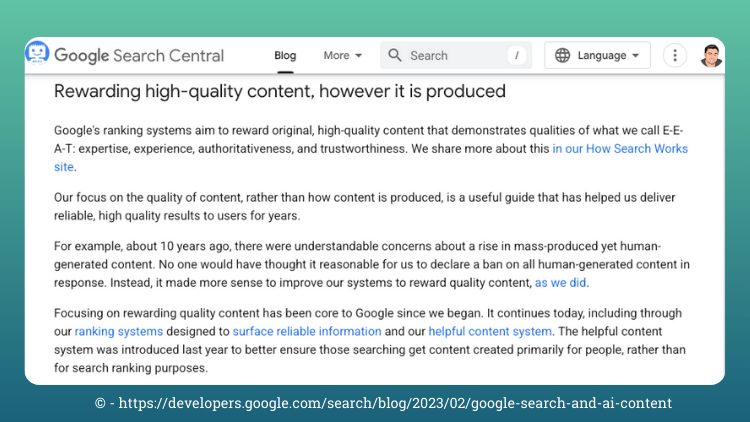Click the heading 'Rewarding high-quality content, however it is produced'
The image size is (750, 422).
[280, 91]
